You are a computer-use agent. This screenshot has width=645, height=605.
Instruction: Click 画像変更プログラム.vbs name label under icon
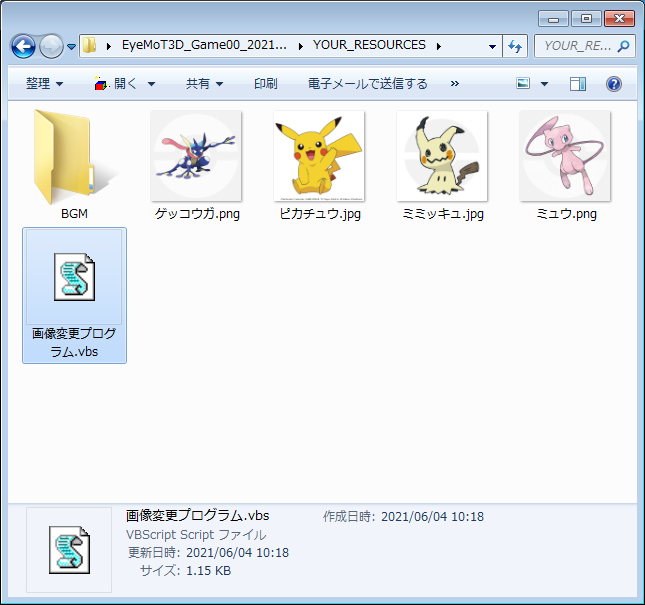coord(74,343)
